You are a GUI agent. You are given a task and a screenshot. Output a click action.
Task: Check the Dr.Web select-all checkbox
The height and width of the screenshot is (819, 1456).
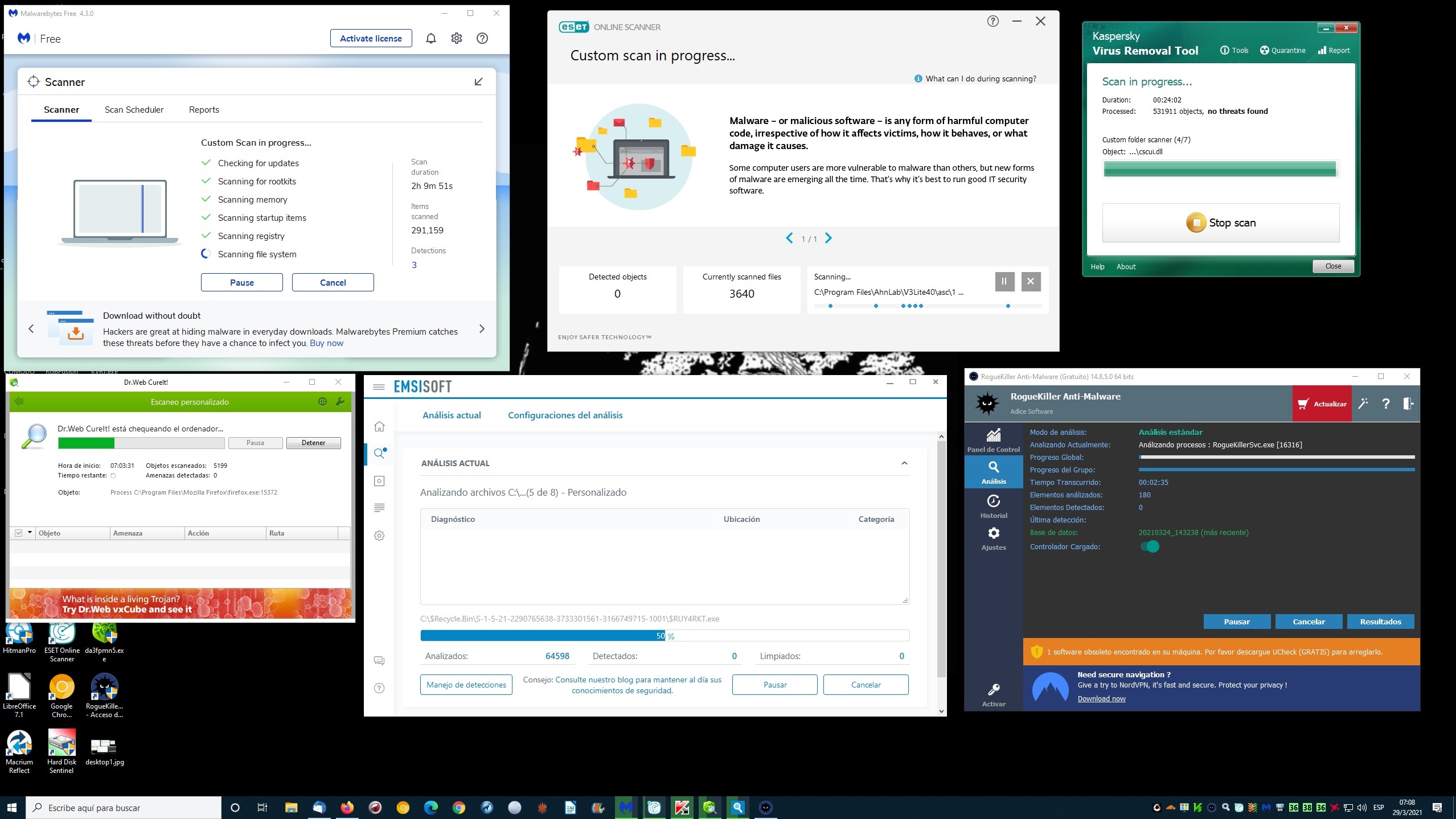[19, 533]
